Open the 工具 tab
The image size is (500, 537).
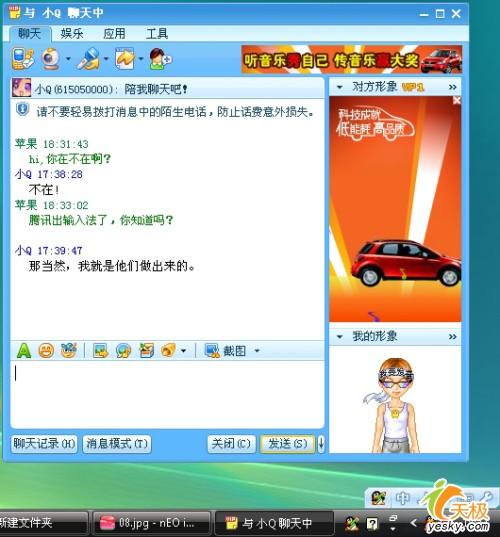(157, 34)
